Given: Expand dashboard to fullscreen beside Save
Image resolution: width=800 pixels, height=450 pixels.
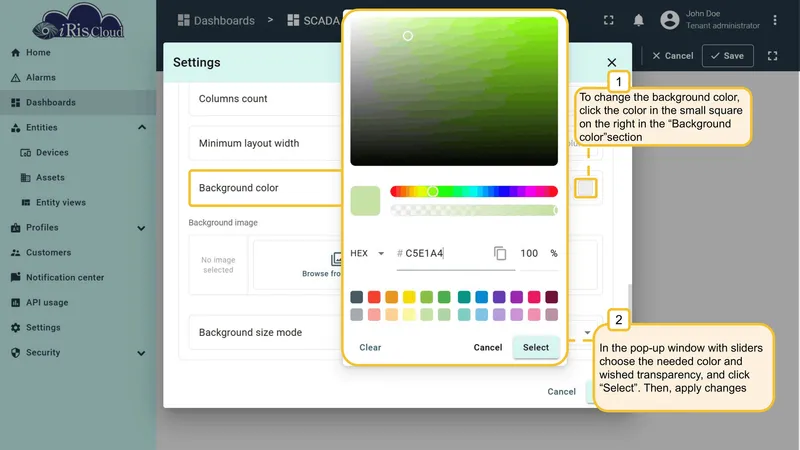Looking at the screenshot, I should coord(772,56).
